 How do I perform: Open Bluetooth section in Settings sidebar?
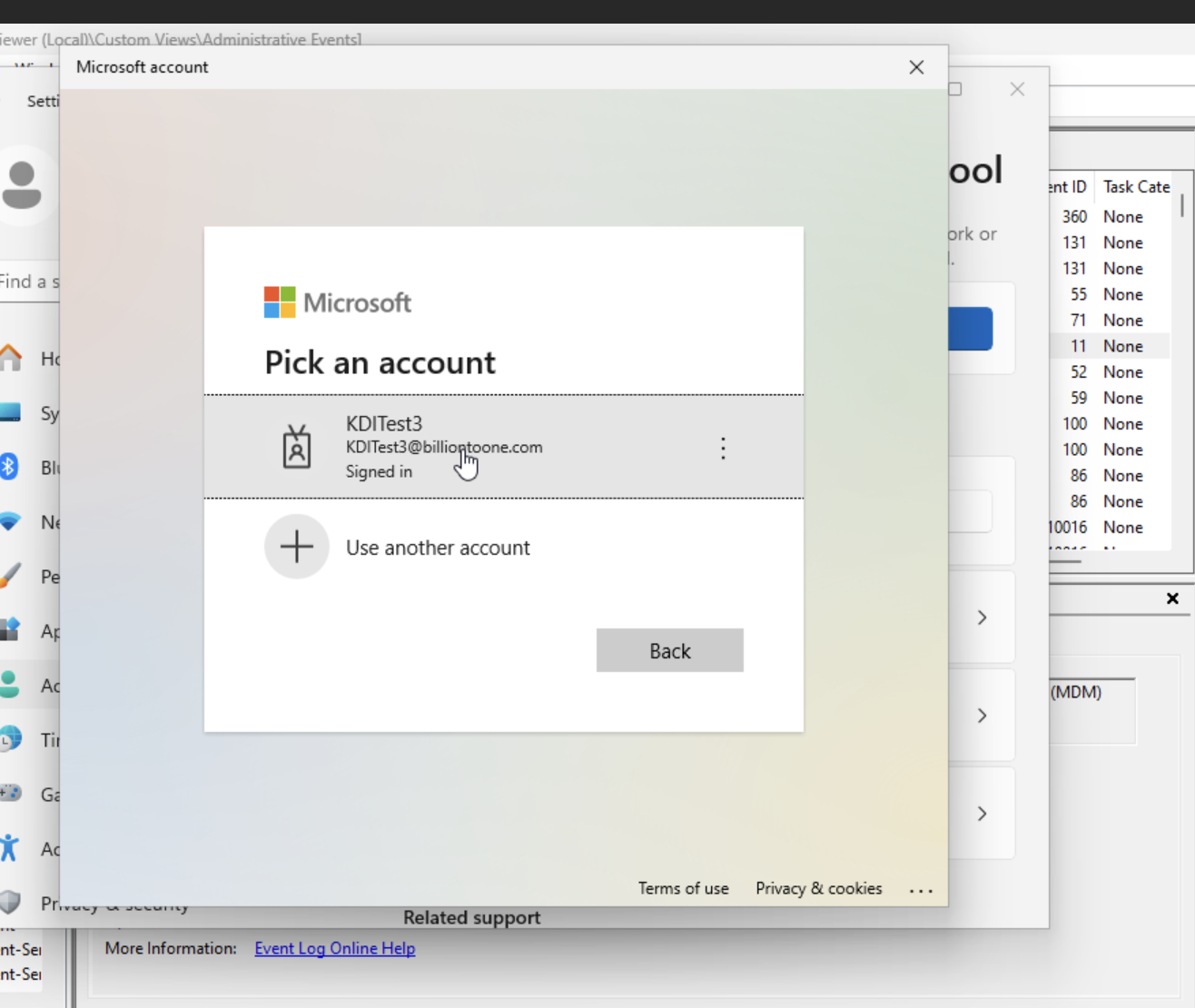click(x=30, y=468)
